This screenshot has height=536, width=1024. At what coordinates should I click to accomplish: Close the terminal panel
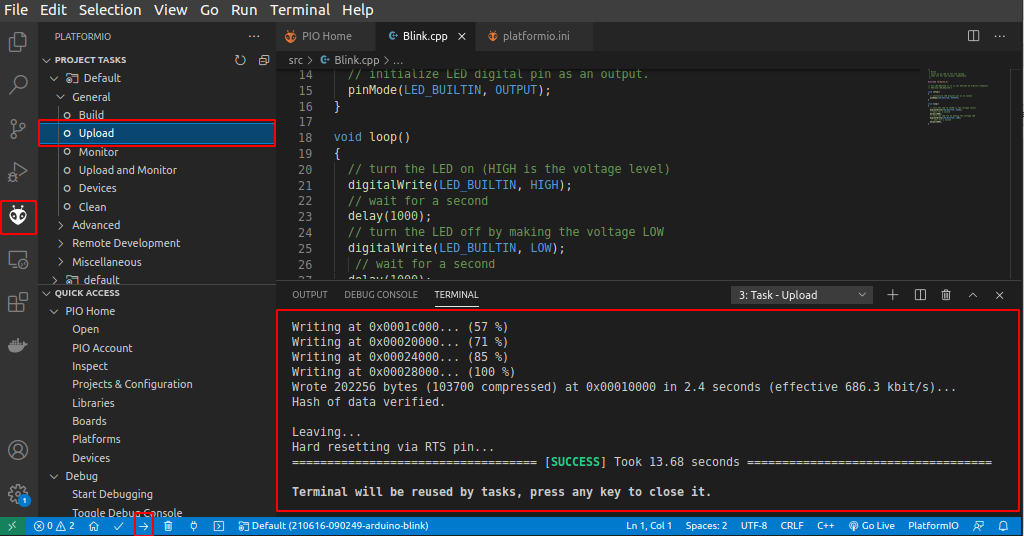click(999, 295)
